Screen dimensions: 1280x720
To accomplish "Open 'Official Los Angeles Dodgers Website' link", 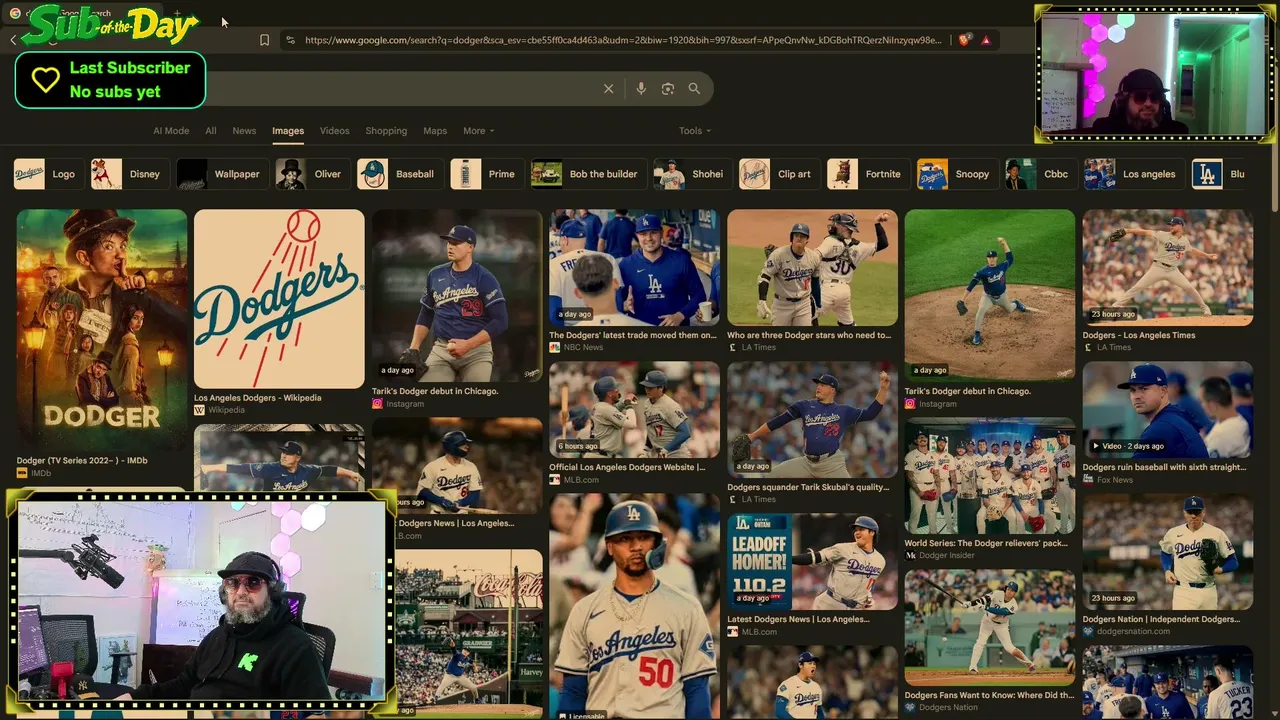I will [x=627, y=467].
